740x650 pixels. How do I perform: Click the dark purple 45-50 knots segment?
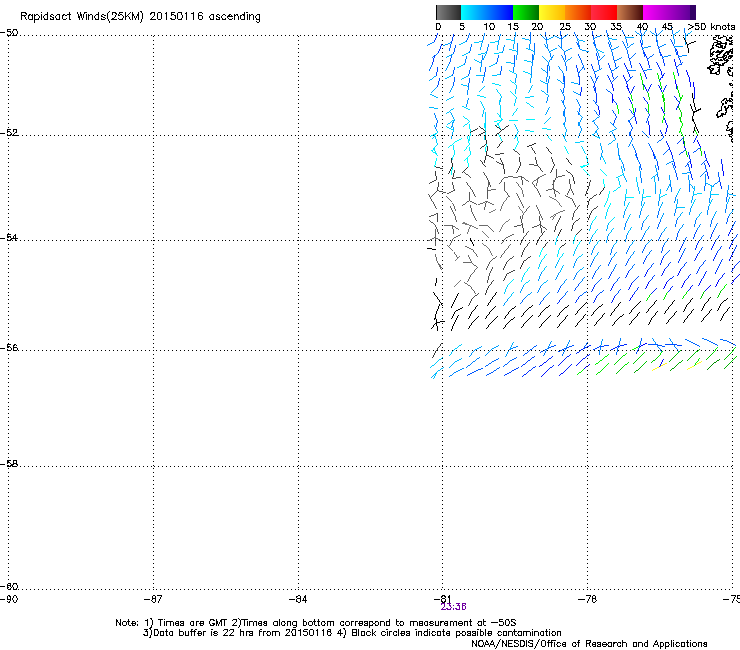pos(682,12)
